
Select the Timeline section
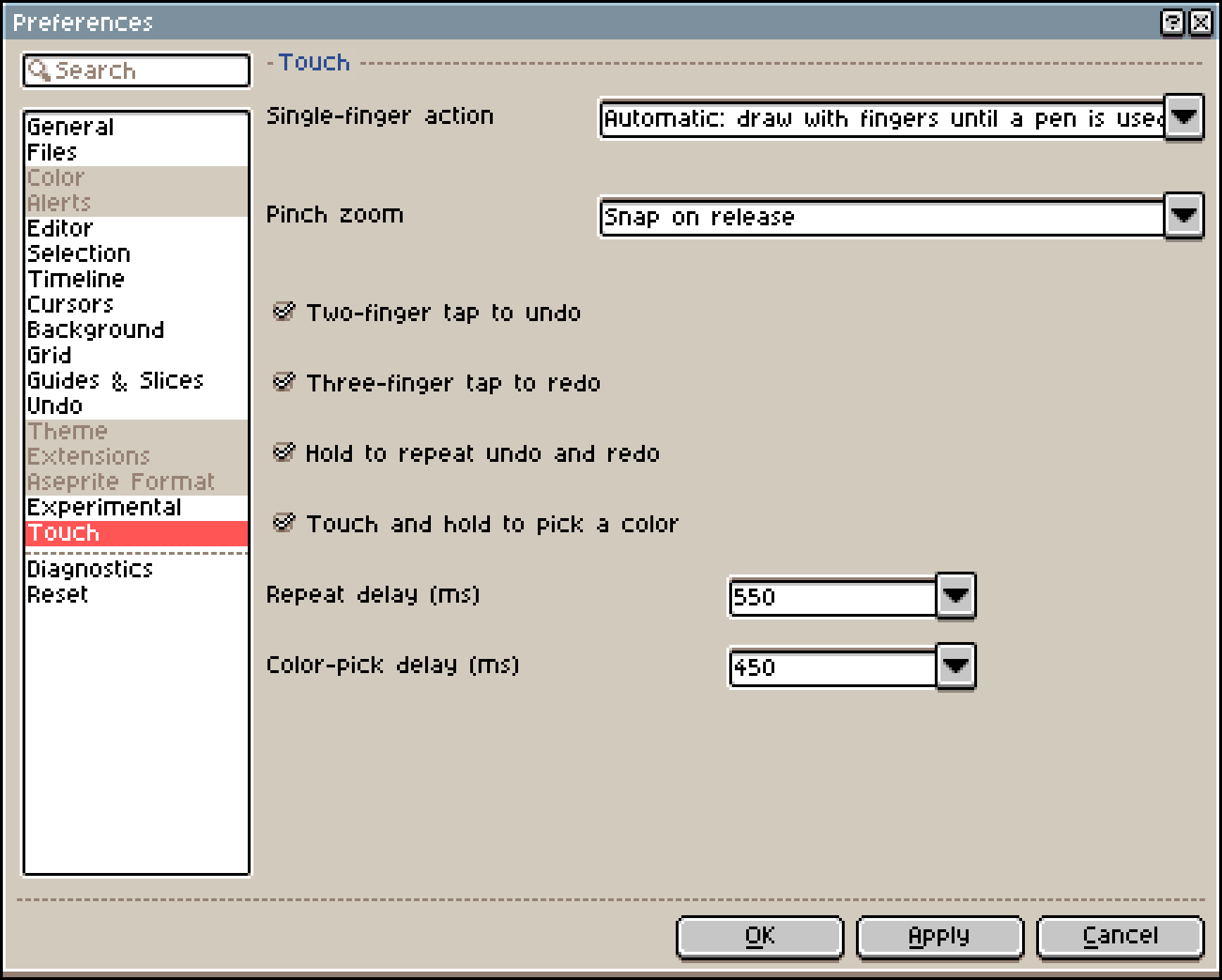pos(137,279)
